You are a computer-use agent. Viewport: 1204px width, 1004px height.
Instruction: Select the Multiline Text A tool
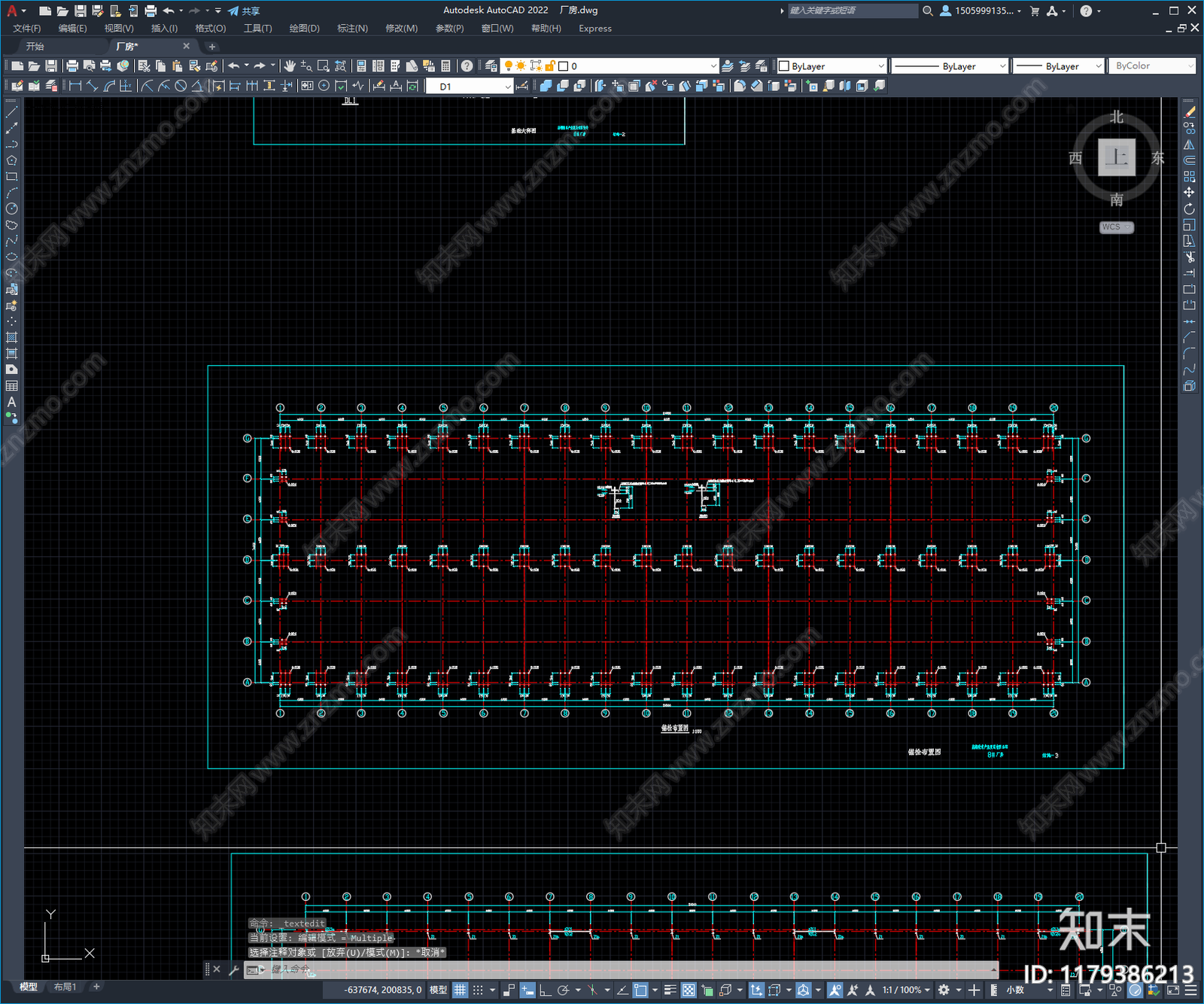(11, 402)
